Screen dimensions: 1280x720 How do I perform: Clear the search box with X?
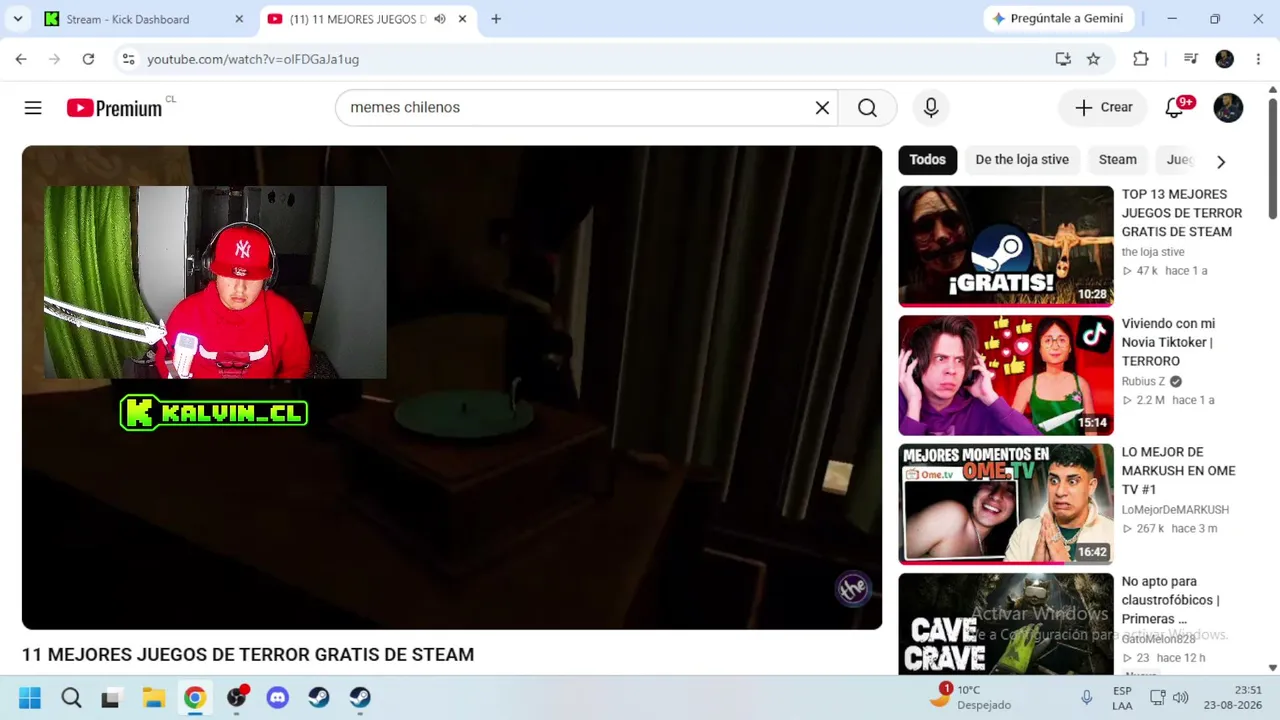click(822, 108)
